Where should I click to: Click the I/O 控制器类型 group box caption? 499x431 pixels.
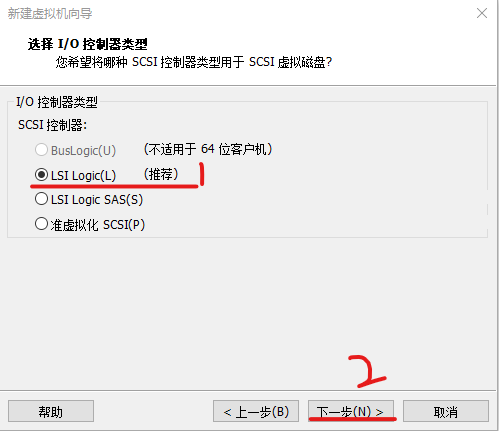(57, 102)
